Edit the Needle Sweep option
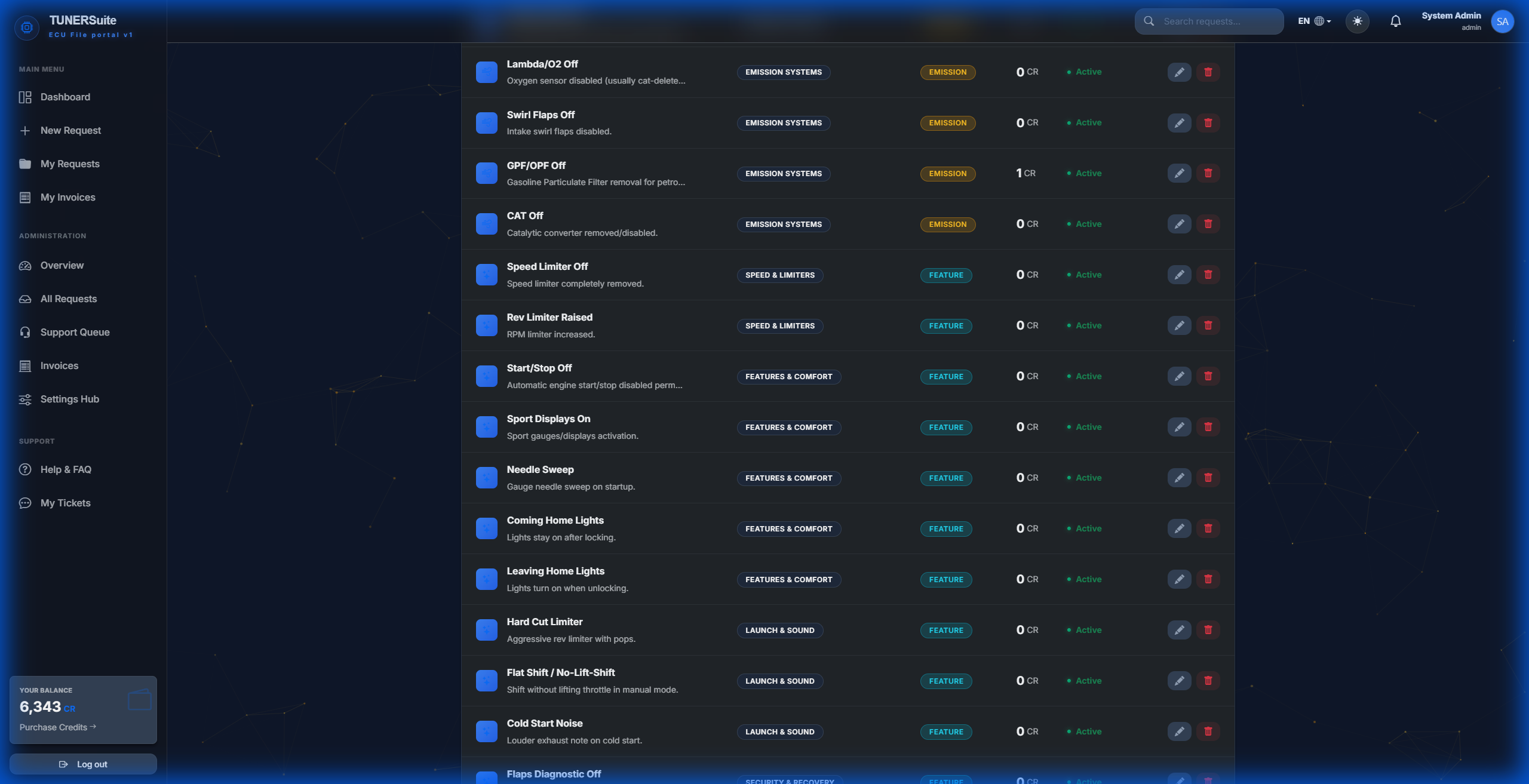The width and height of the screenshot is (1529, 784). coord(1179,478)
